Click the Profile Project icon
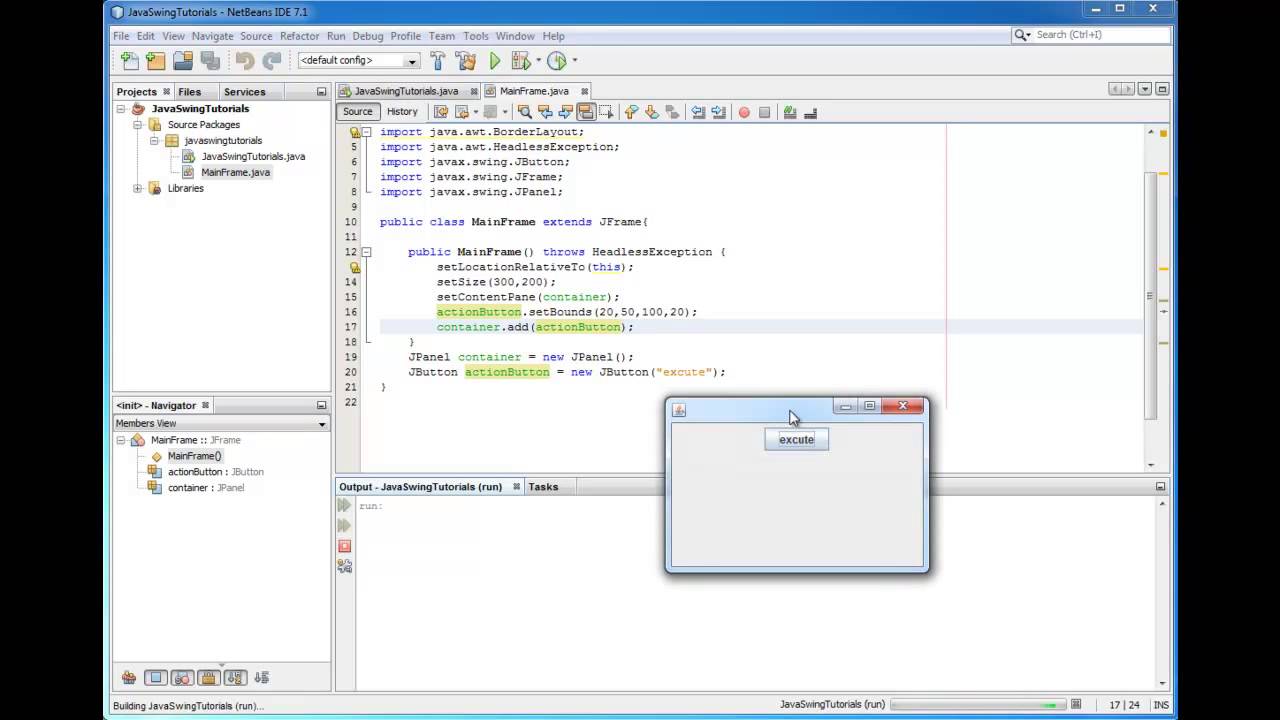 click(557, 61)
